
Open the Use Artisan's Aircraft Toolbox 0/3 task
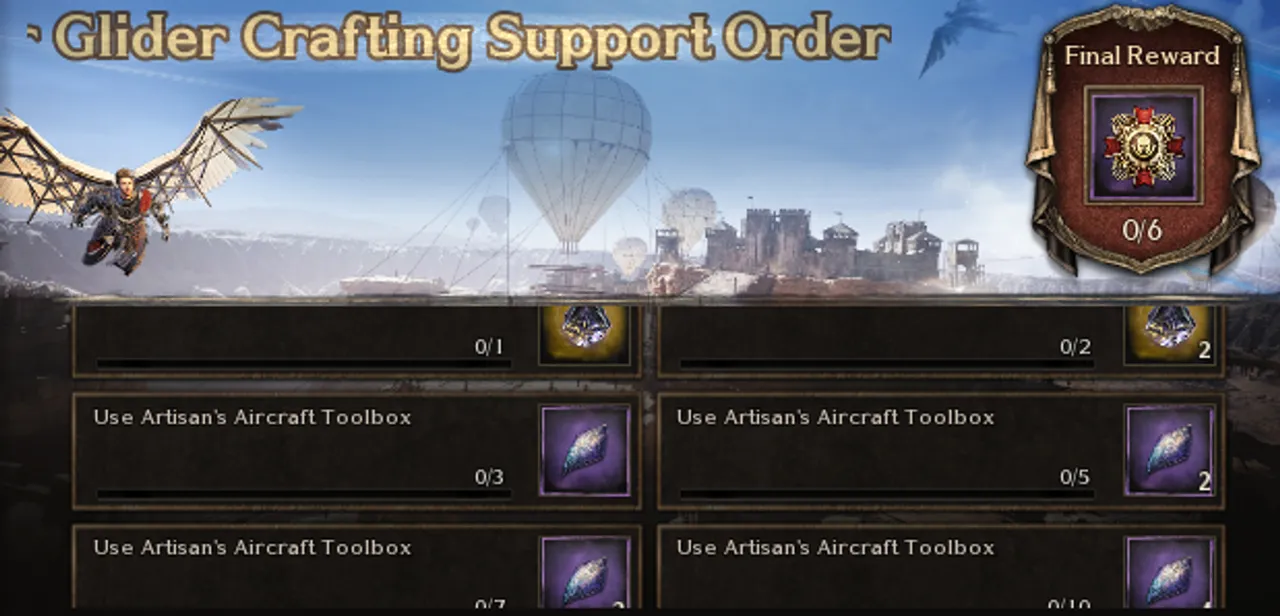coord(357,451)
